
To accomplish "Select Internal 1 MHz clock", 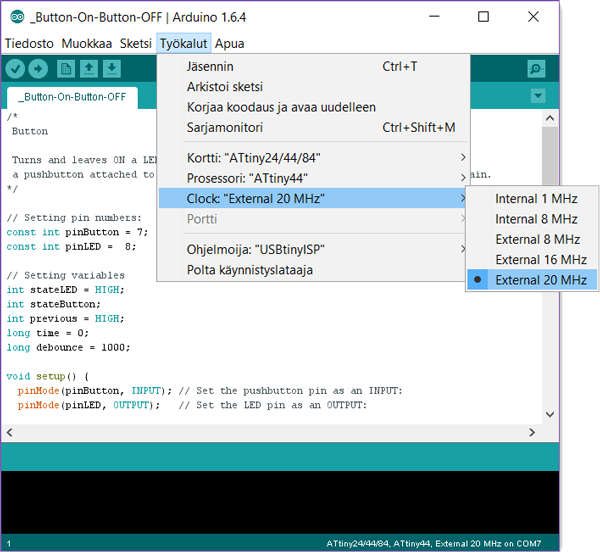I will tap(532, 199).
